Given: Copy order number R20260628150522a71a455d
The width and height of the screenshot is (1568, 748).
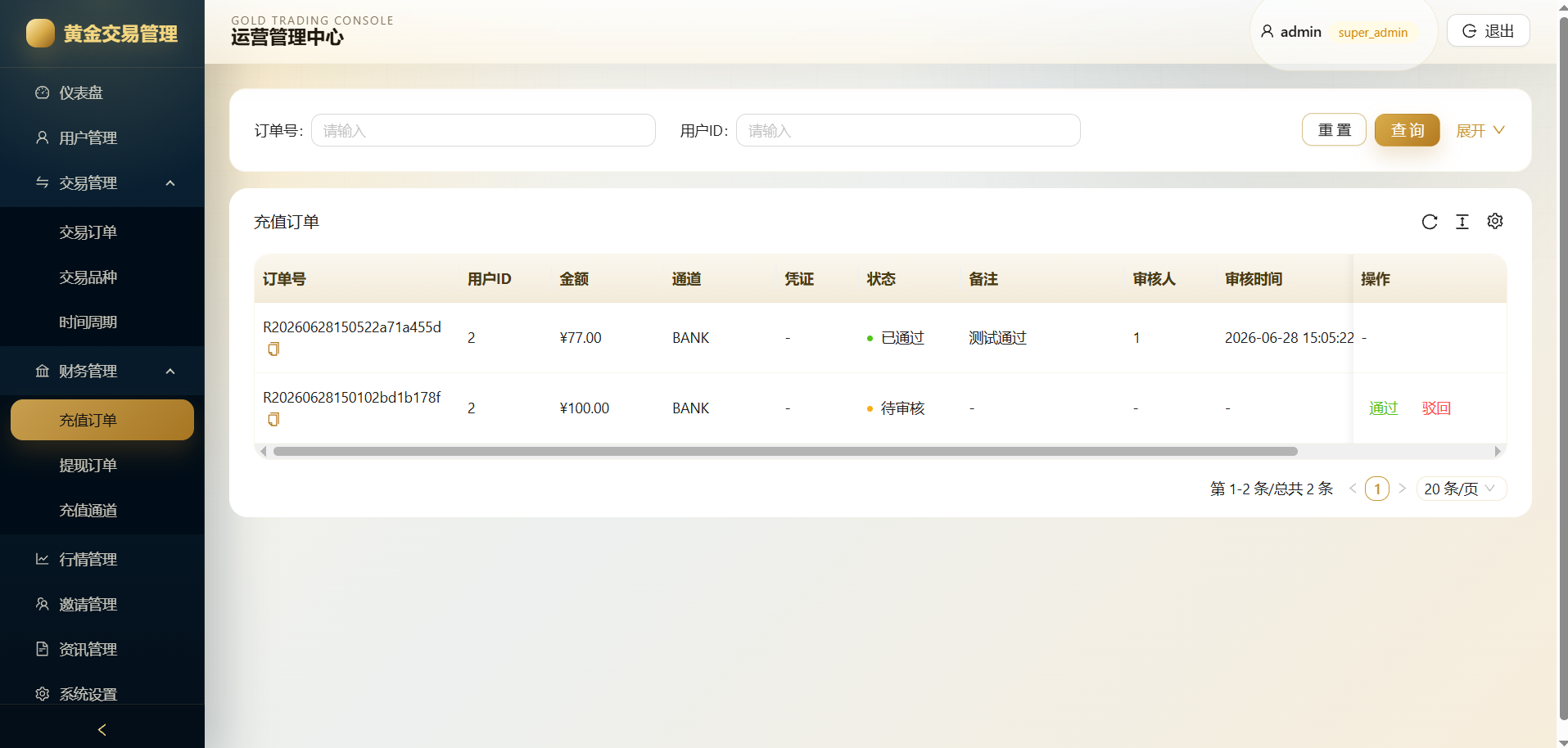Looking at the screenshot, I should click(273, 349).
